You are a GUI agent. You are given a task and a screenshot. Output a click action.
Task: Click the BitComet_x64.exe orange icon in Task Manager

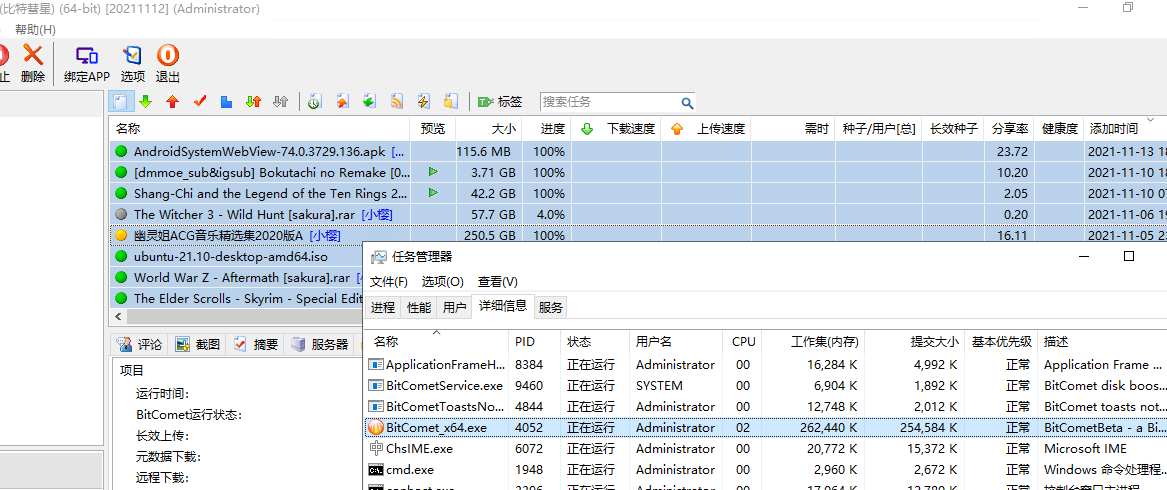coord(376,428)
